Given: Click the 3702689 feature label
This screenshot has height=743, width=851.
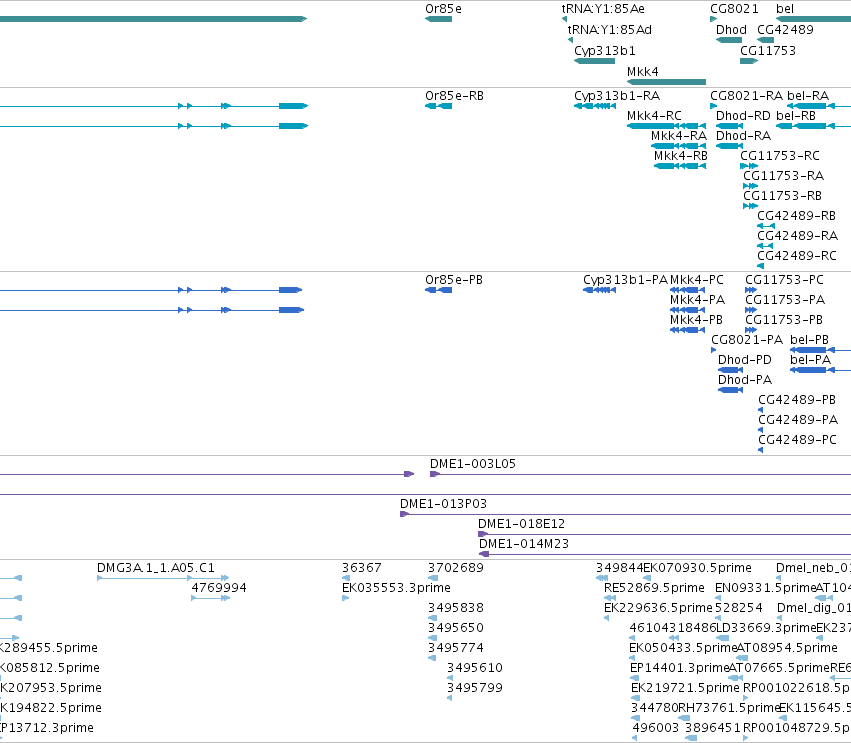Looking at the screenshot, I should coord(455,568).
